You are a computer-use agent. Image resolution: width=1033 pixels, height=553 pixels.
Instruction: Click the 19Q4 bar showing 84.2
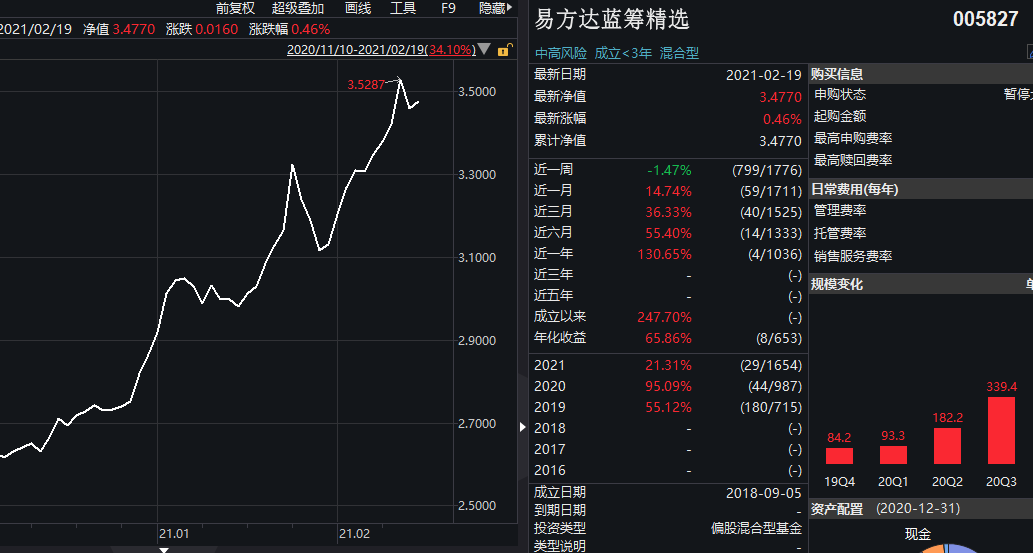pyautogui.click(x=839, y=456)
